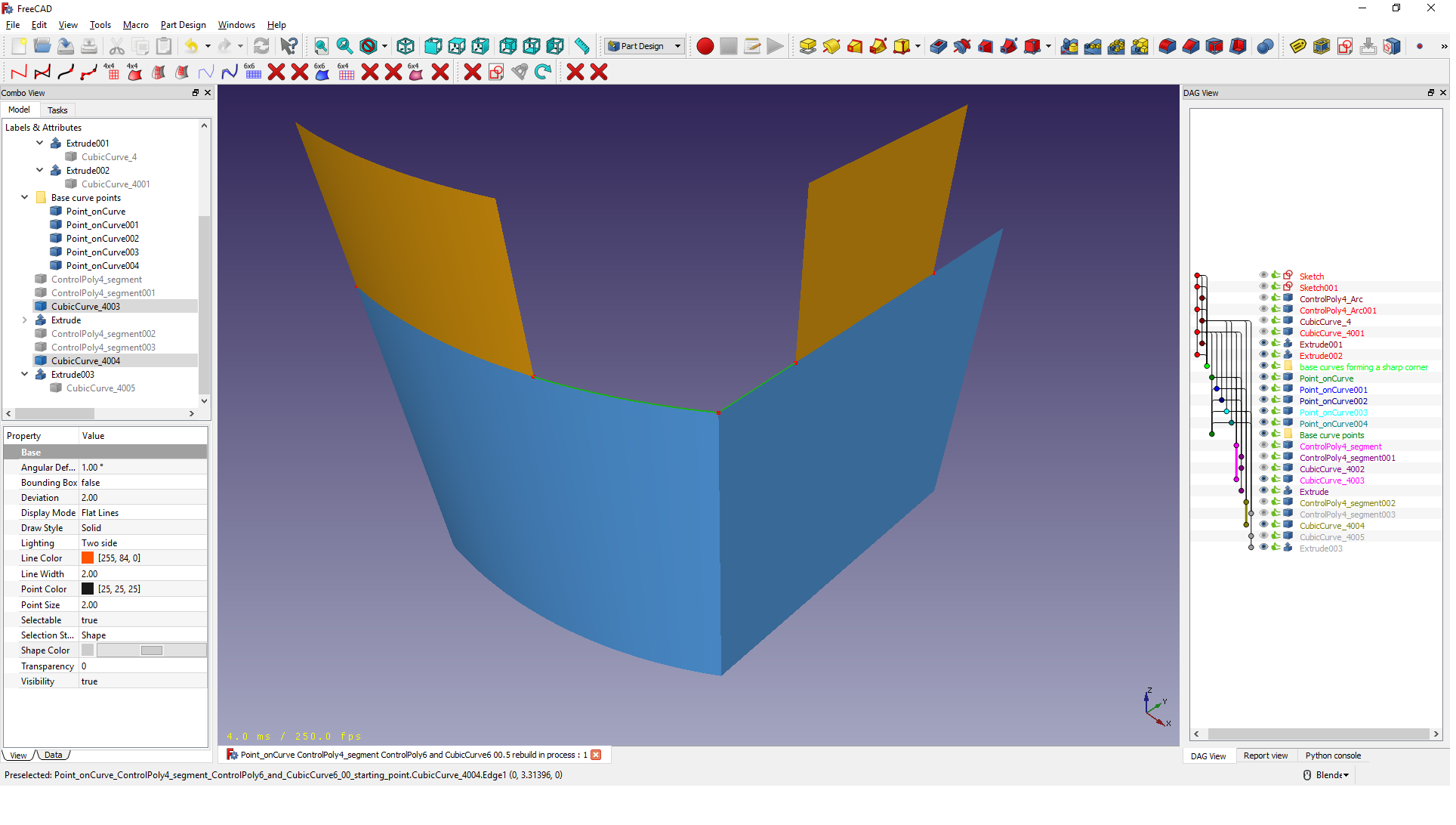Screen dimensions: 1456x825
Task: Toggle visibility eye for Sketch in DAG
Action: (1263, 276)
